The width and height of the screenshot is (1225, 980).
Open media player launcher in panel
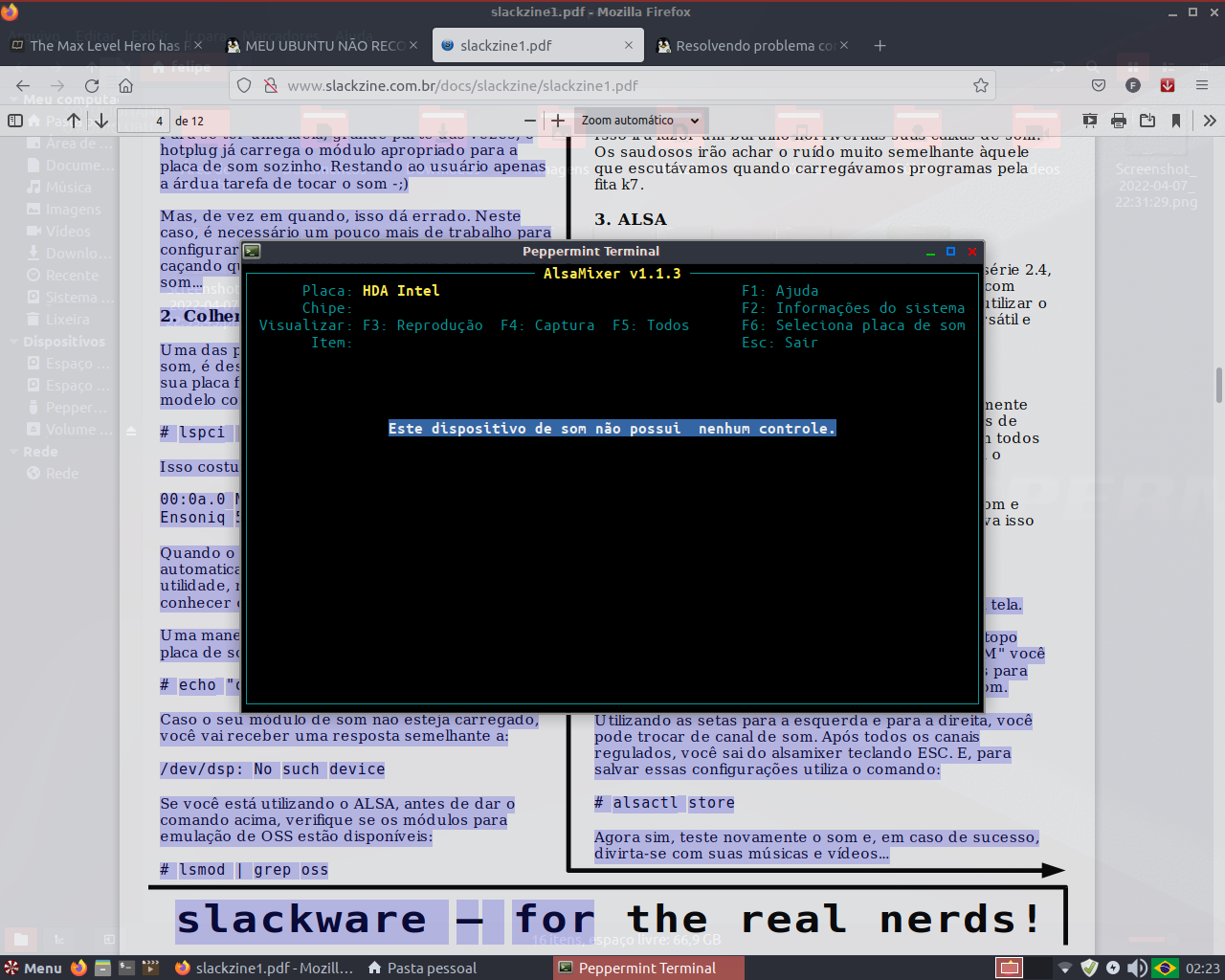click(150, 968)
